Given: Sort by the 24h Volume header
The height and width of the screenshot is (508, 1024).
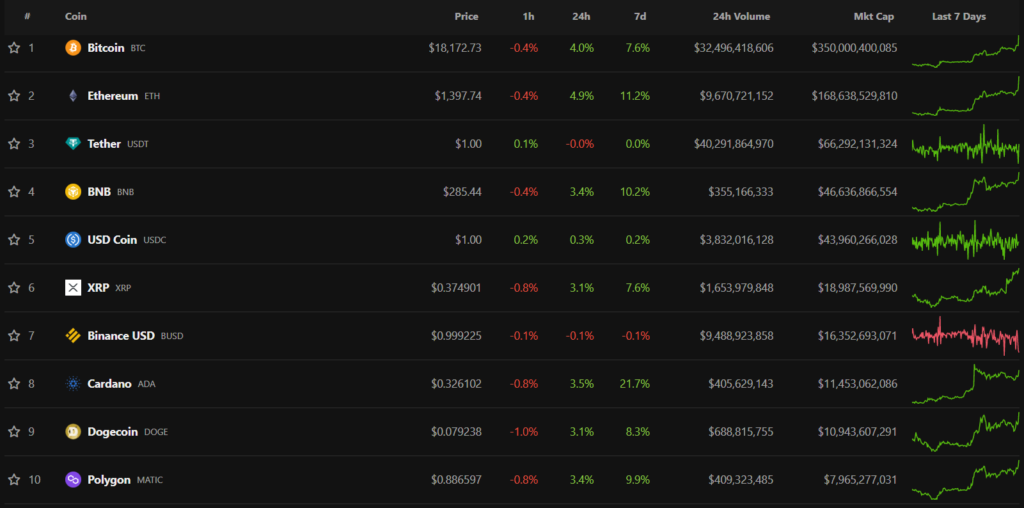Looking at the screenshot, I should [x=741, y=17].
